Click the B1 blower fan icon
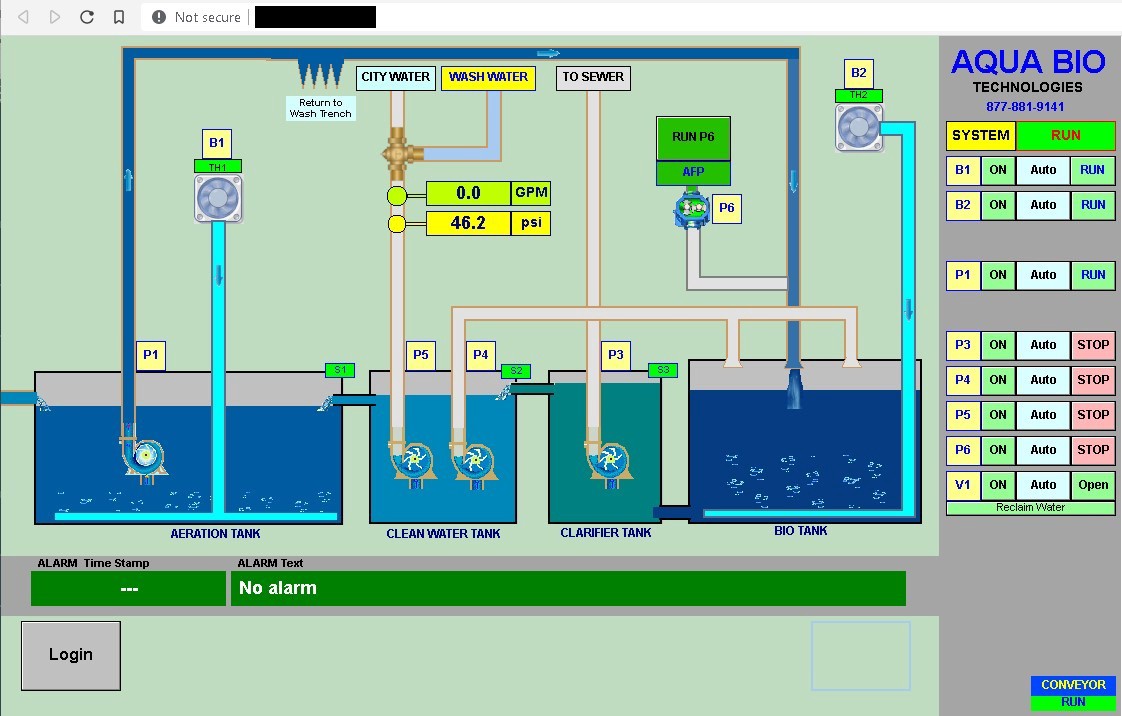The image size is (1122, 716). (217, 197)
